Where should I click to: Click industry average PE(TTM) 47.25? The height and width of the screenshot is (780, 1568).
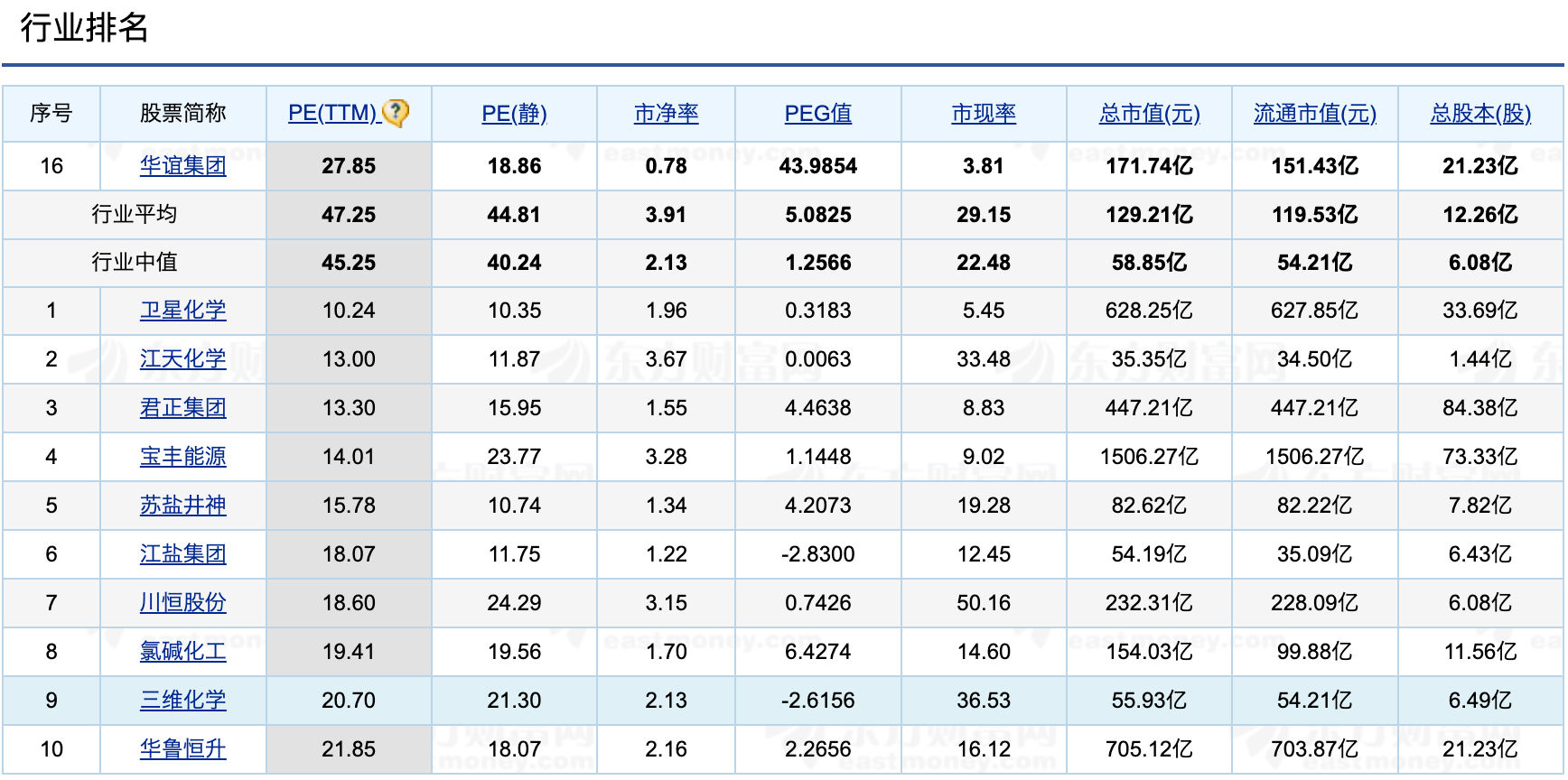tap(349, 215)
